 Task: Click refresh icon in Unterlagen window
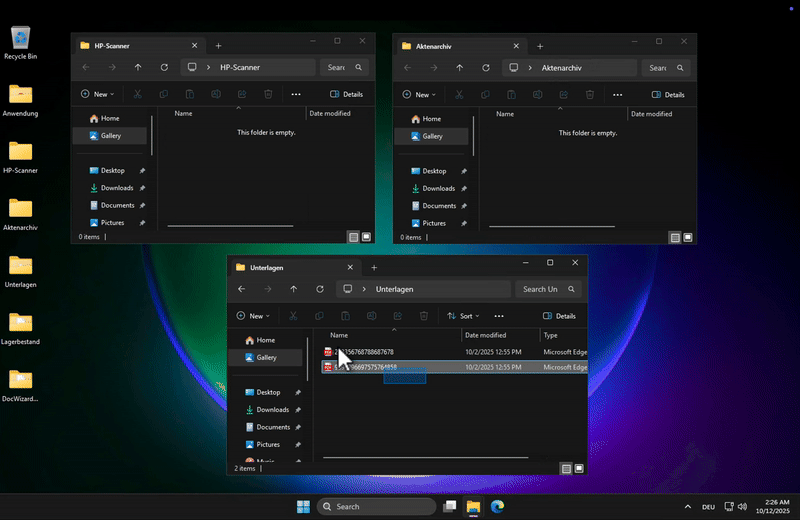[x=320, y=289]
